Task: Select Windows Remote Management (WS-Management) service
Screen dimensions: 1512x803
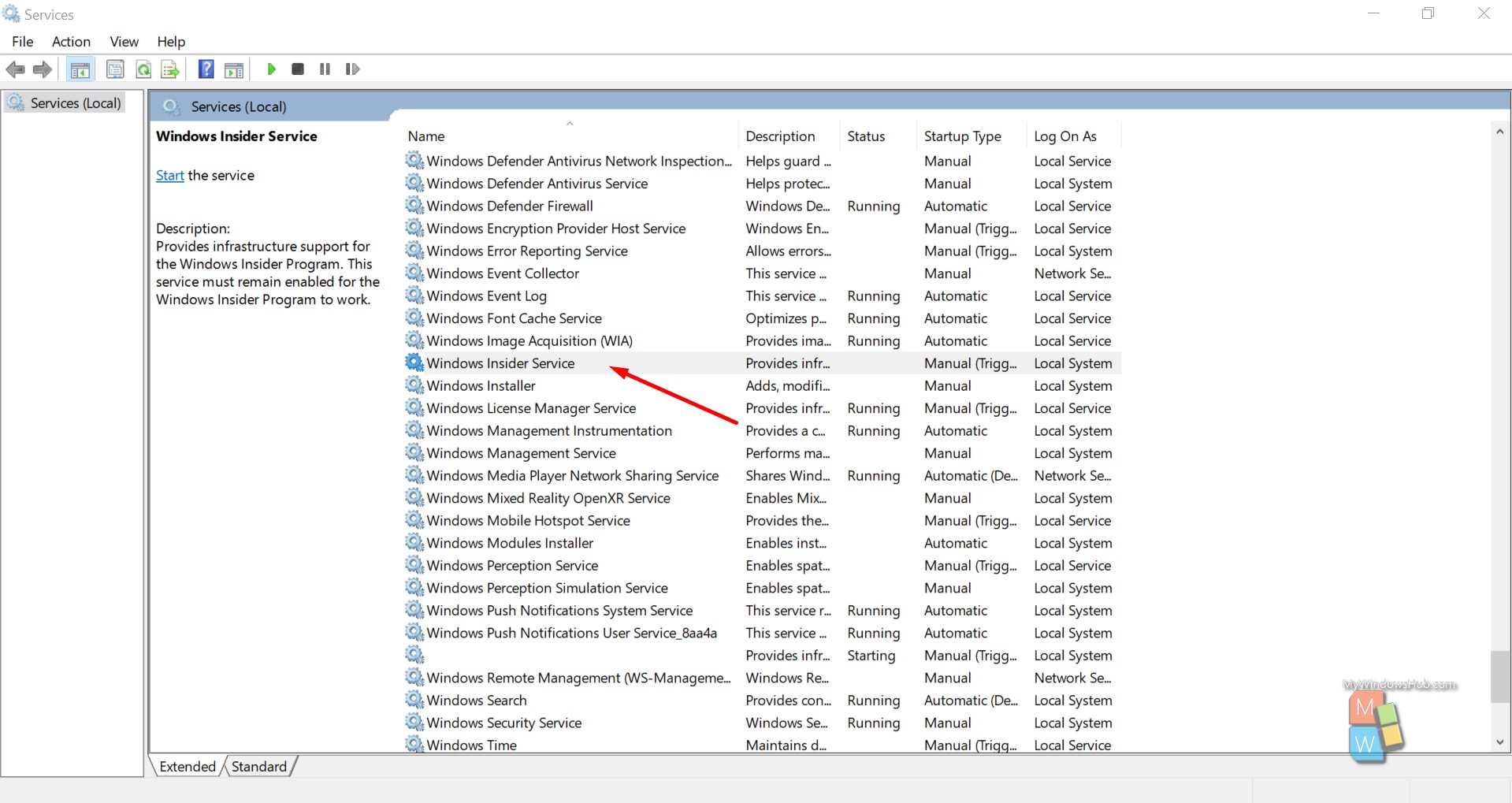Action: point(762,678)
